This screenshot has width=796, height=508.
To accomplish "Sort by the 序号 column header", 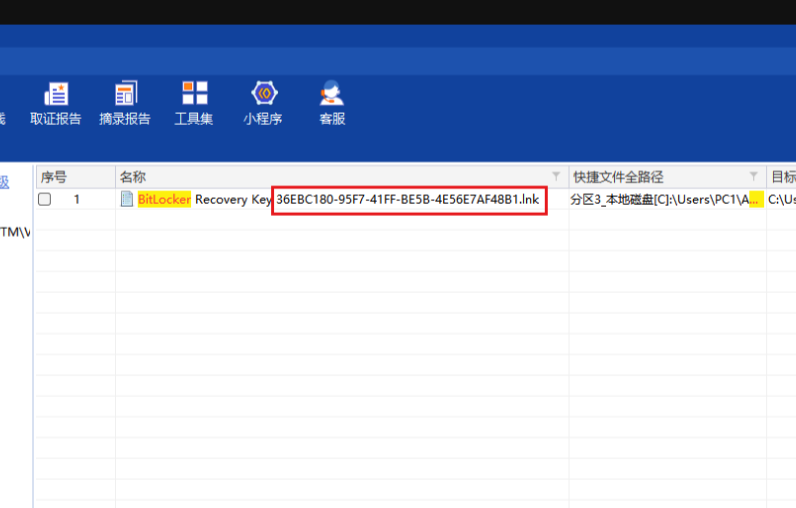I will click(x=54, y=177).
